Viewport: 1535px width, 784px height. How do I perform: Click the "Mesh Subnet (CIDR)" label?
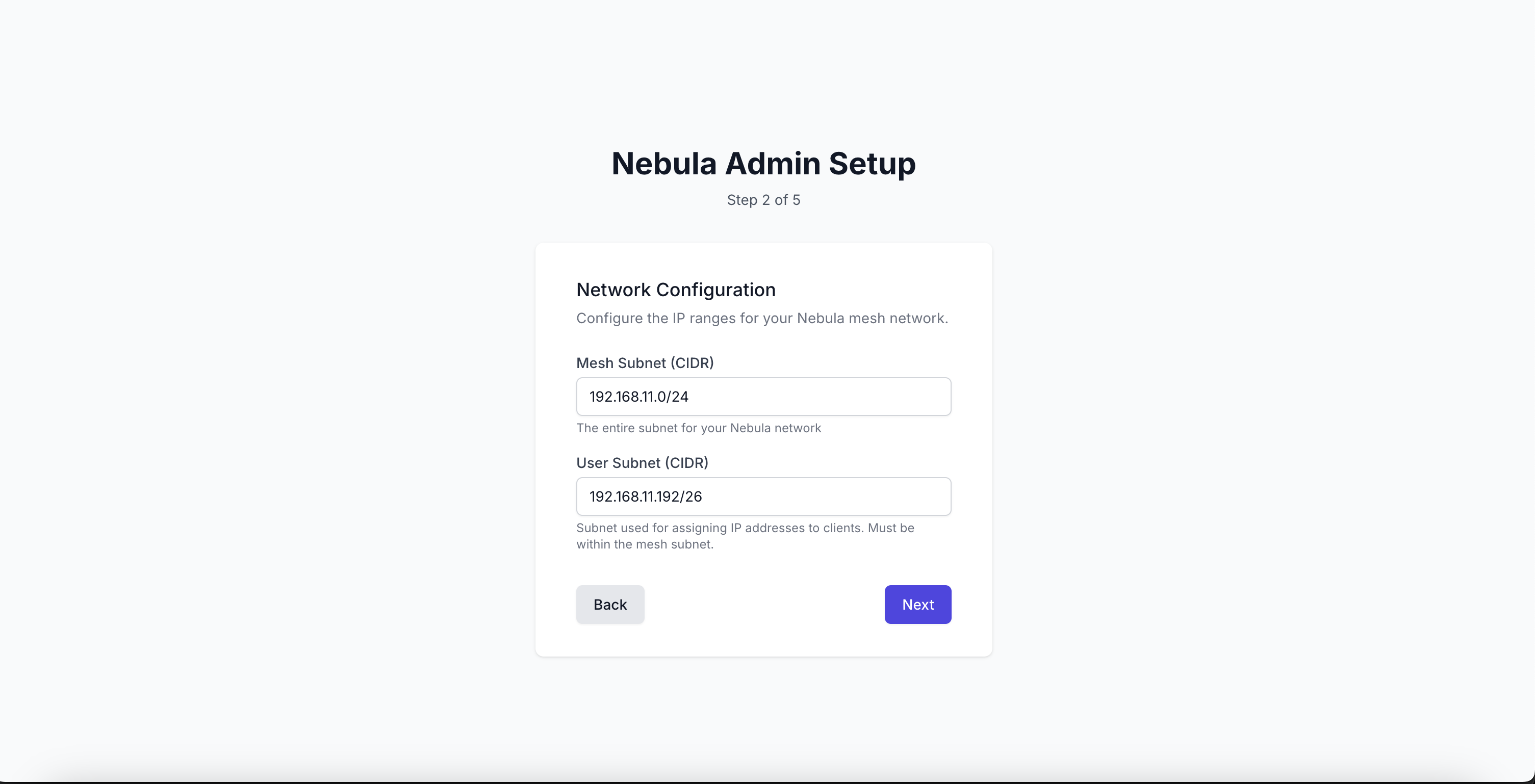(645, 363)
